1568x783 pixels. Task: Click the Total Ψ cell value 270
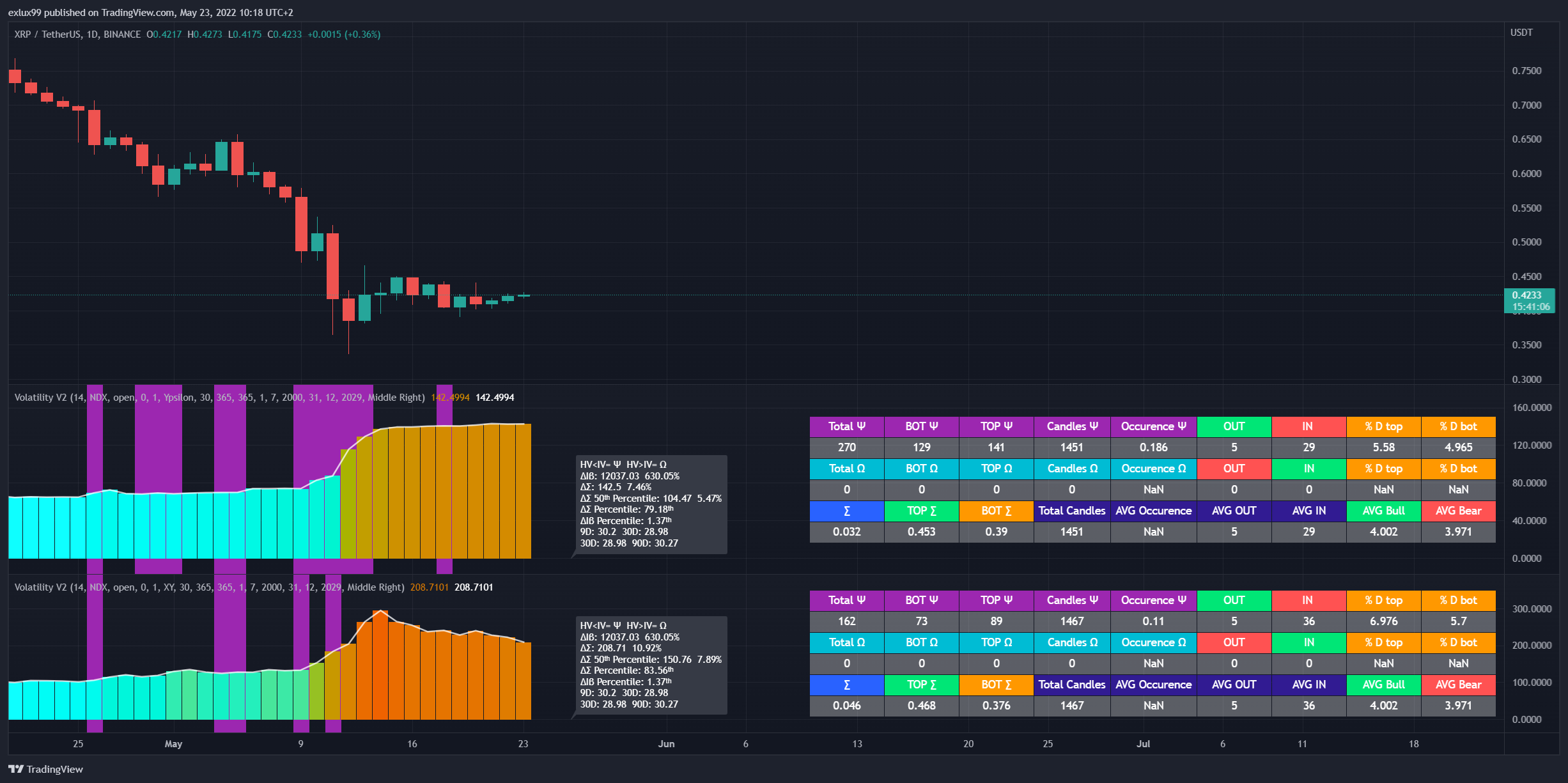coord(847,447)
